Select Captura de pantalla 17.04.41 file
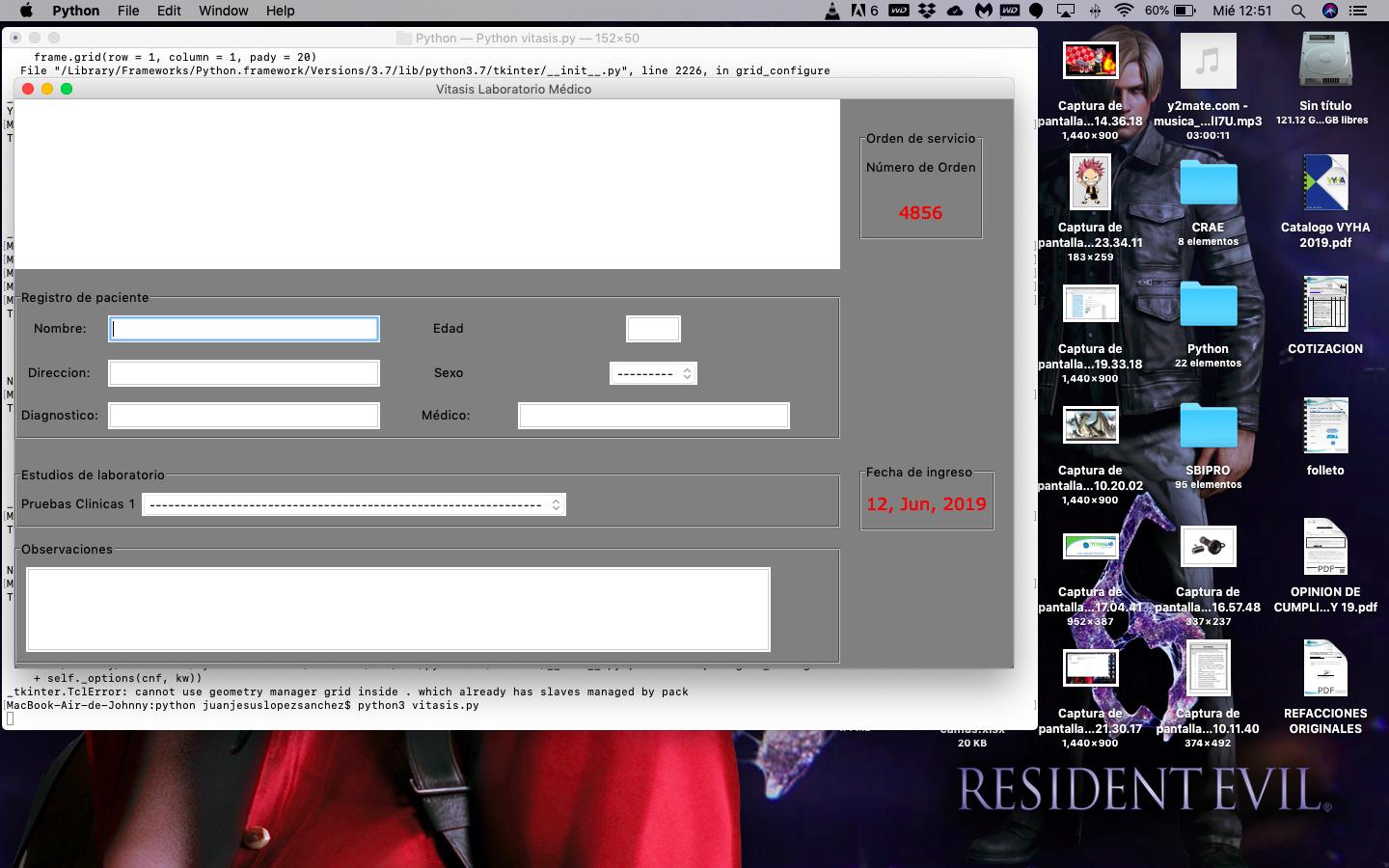The image size is (1389, 868). point(1090,547)
